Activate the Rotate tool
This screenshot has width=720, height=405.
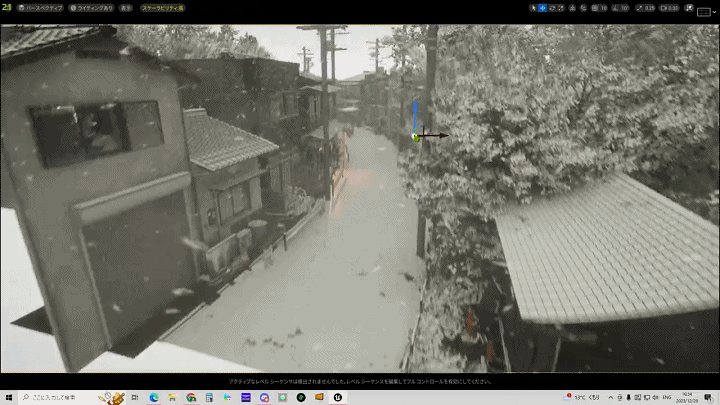[552, 8]
